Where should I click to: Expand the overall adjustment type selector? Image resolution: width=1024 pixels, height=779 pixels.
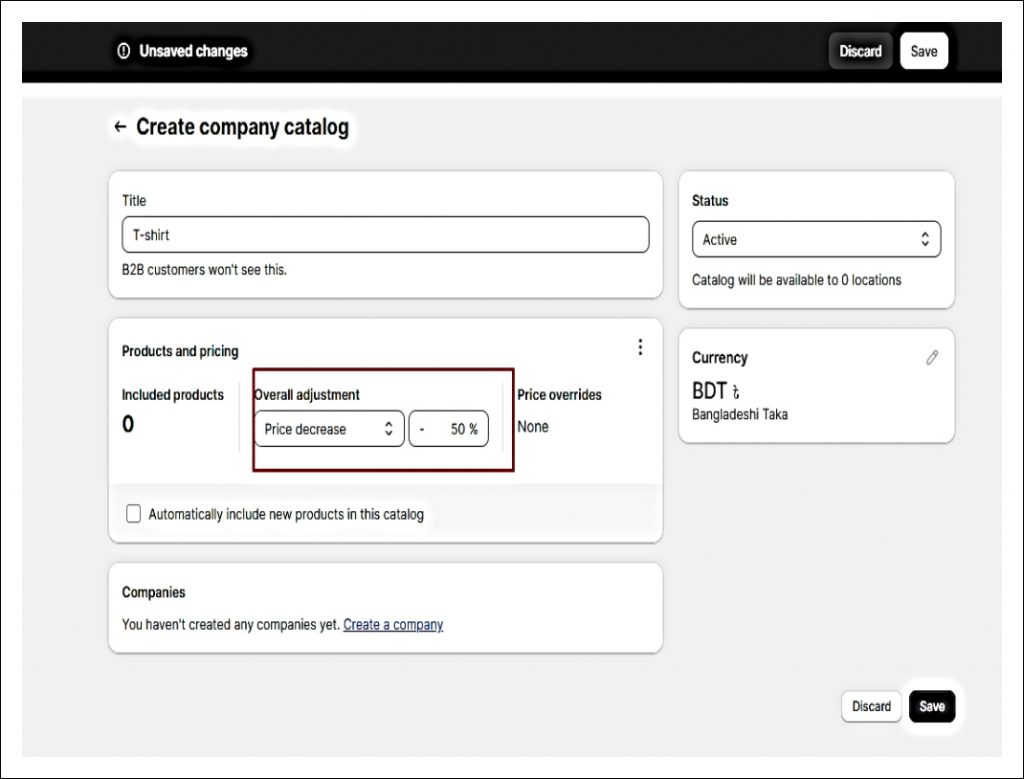[328, 428]
